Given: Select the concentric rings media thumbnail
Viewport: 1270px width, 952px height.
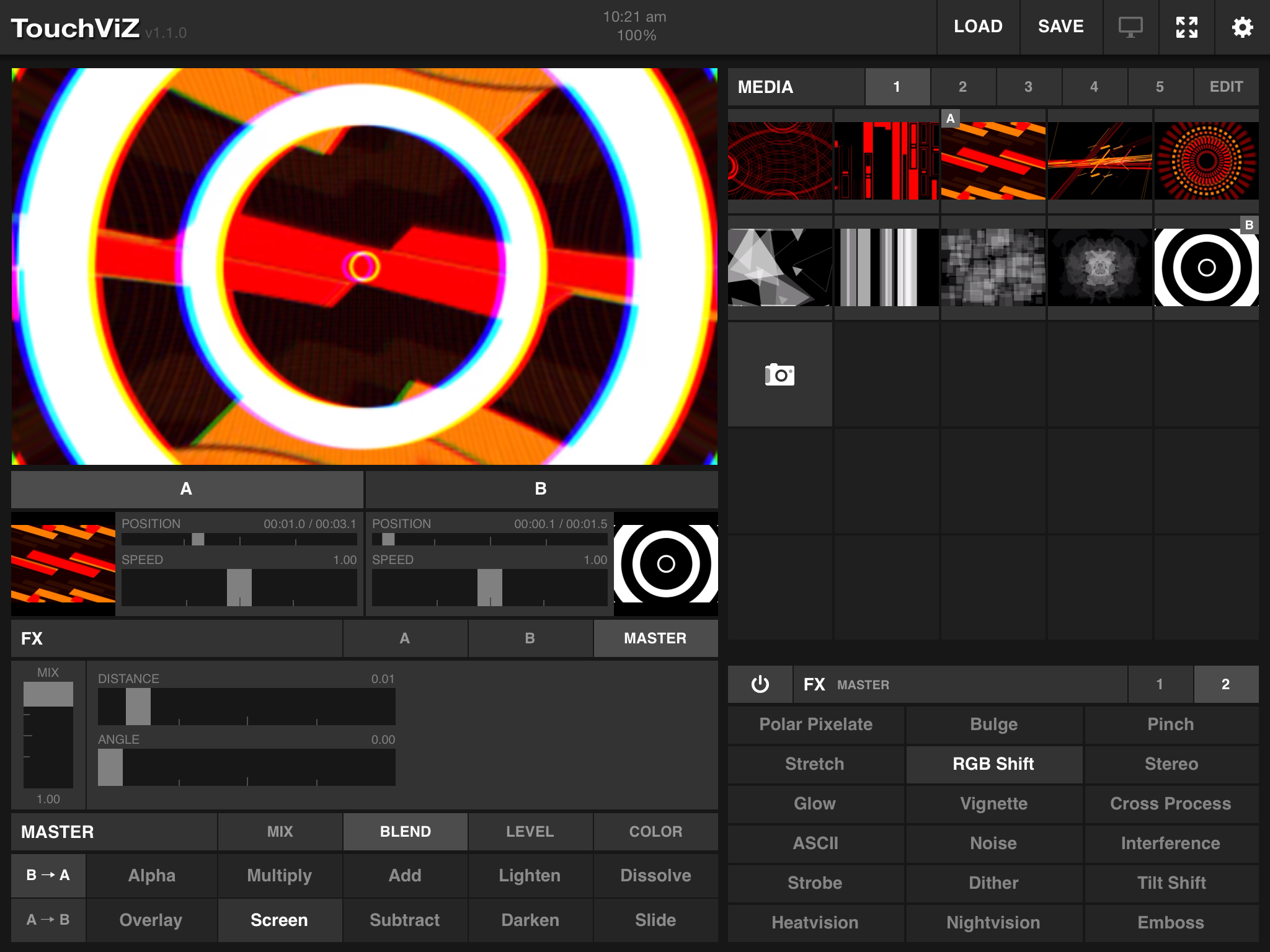Looking at the screenshot, I should coord(1206,268).
